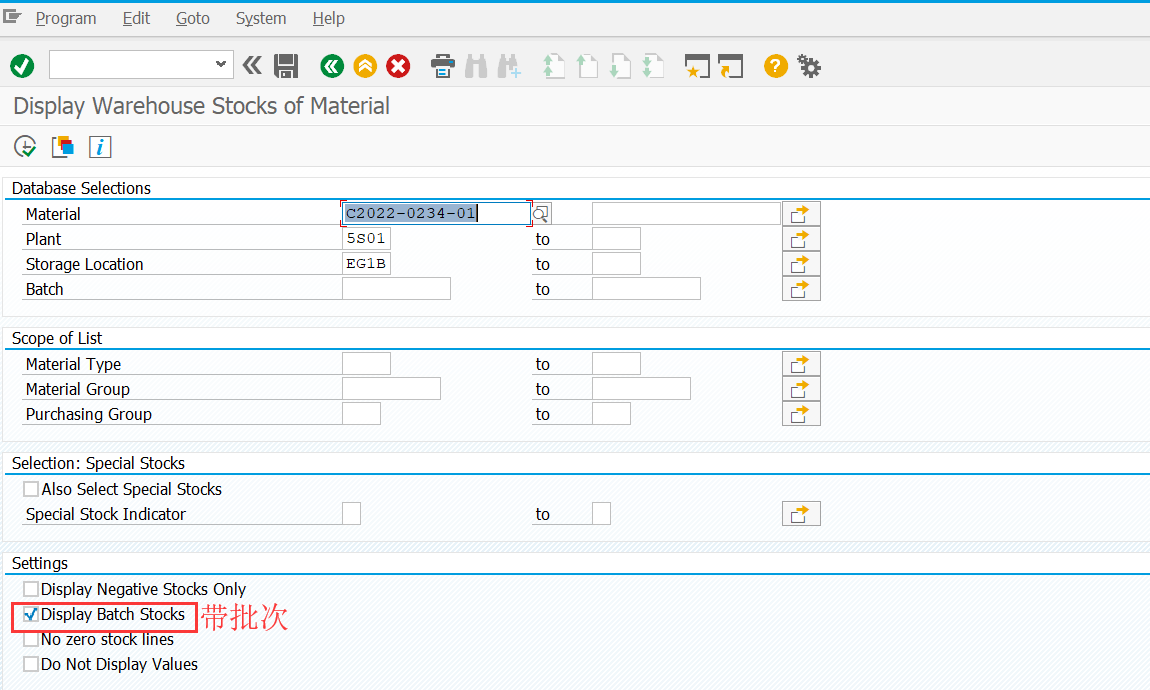Open SAP help with question mark icon
This screenshot has width=1150, height=690.
click(x=775, y=66)
